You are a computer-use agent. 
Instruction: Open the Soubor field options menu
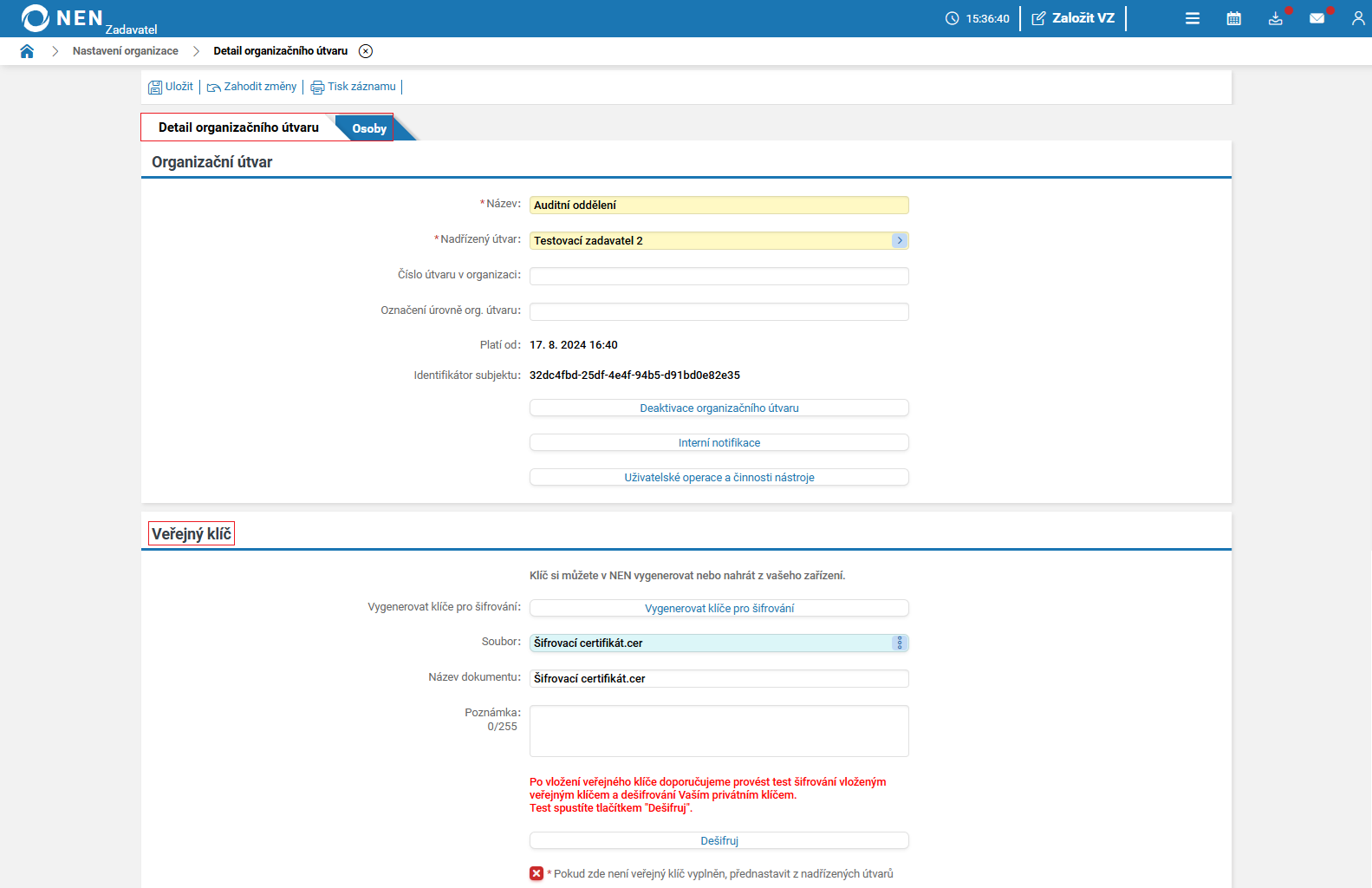(900, 643)
